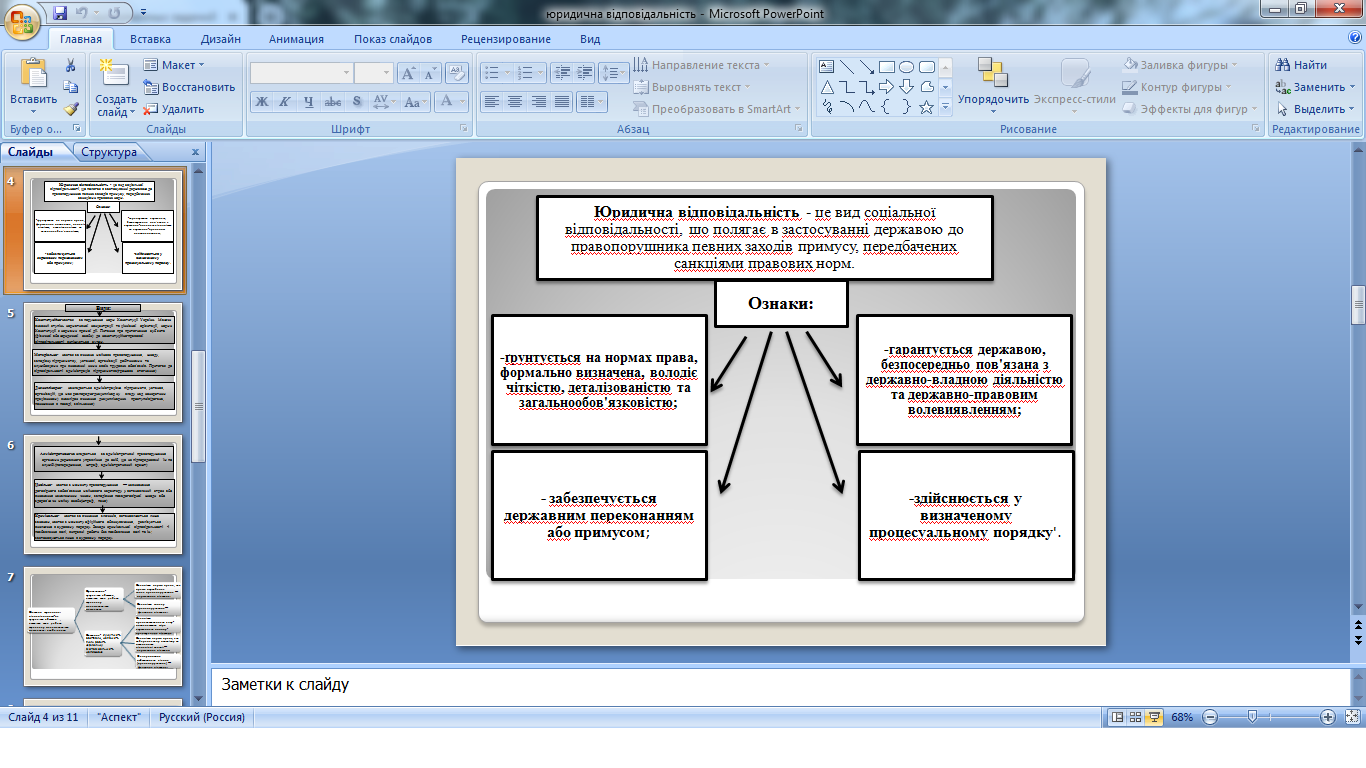
Task: Click the Increase font size icon
Action: (408, 73)
